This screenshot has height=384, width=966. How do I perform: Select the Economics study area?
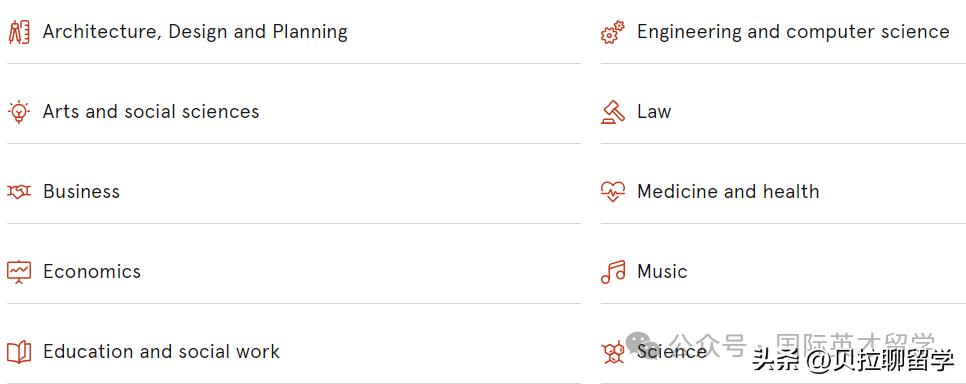click(92, 272)
